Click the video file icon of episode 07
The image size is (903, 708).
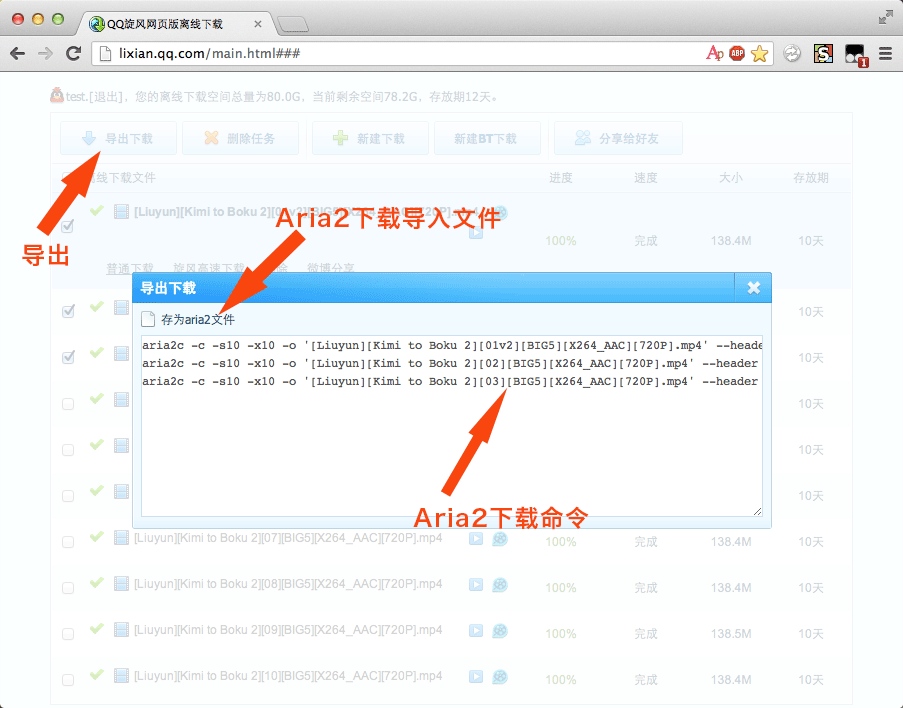[121, 537]
